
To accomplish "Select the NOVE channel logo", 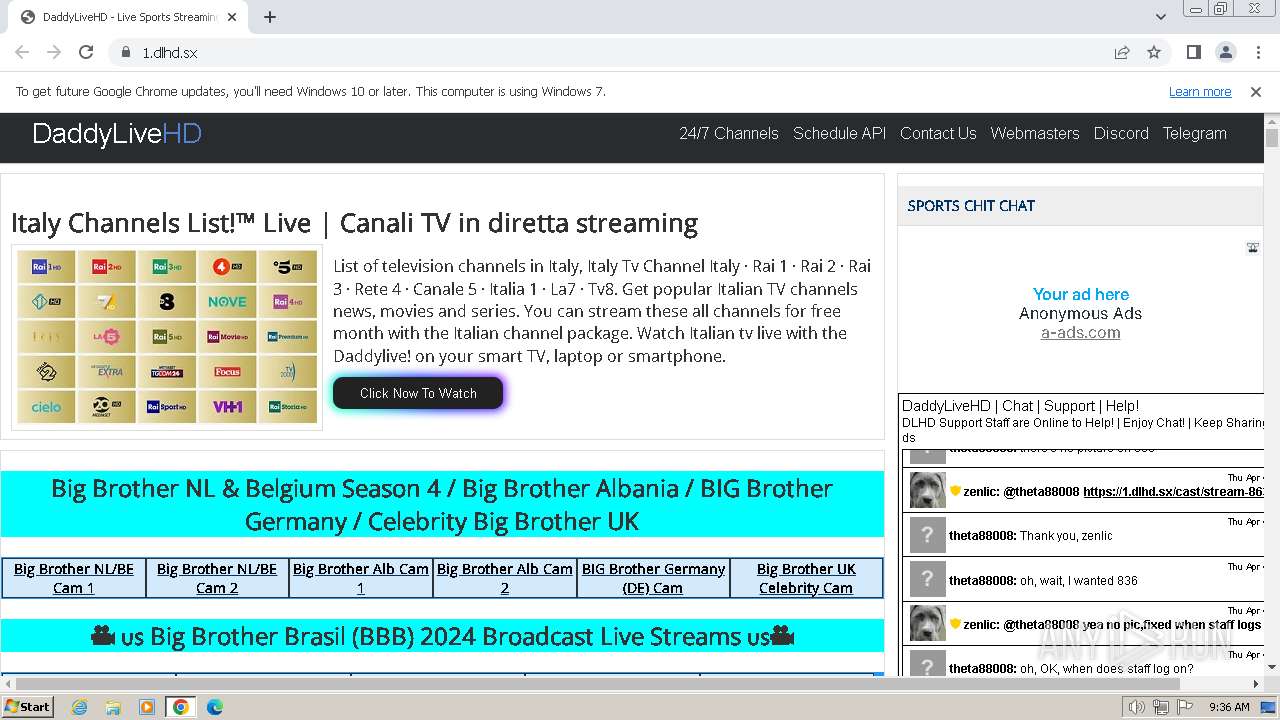I will pyautogui.click(x=227, y=302).
